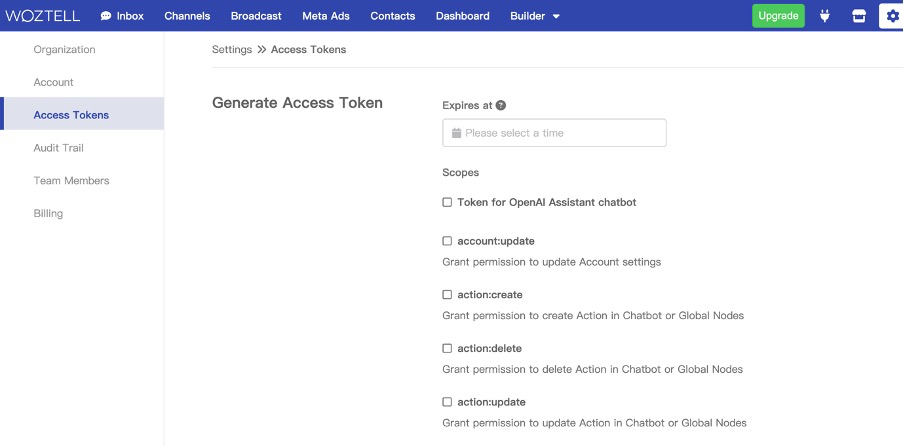The width and height of the screenshot is (904, 446).
Task: Expand the Builder dropdown menu
Action: point(535,16)
